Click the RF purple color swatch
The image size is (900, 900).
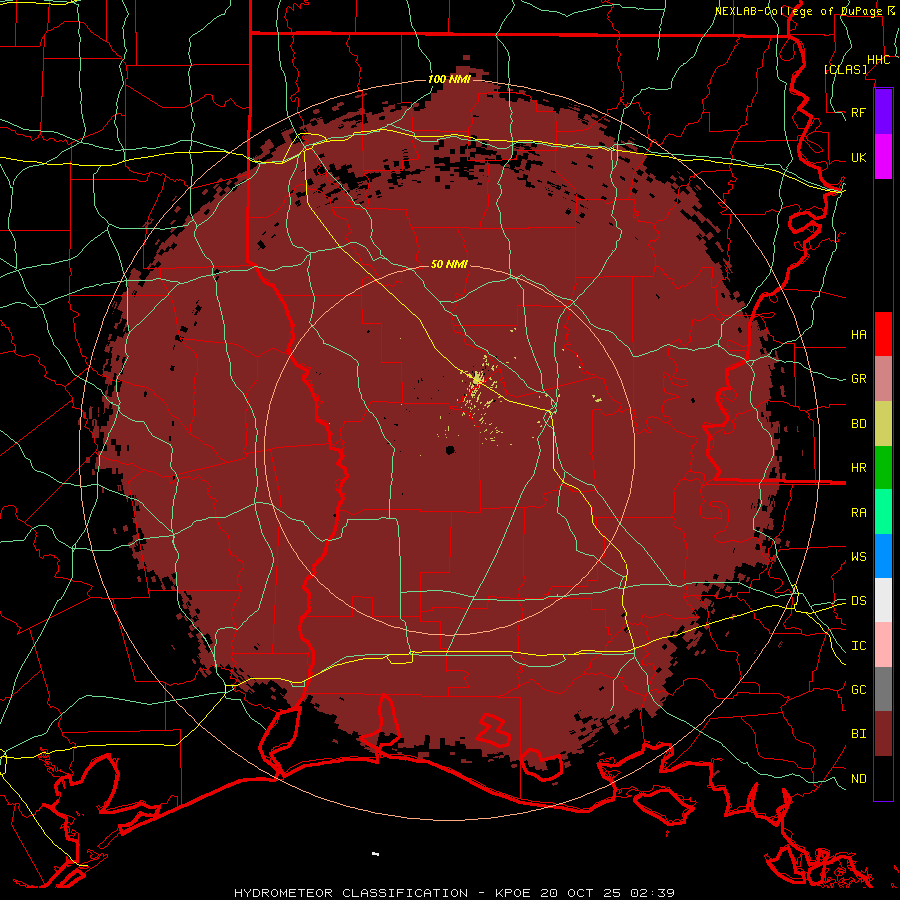[x=883, y=112]
